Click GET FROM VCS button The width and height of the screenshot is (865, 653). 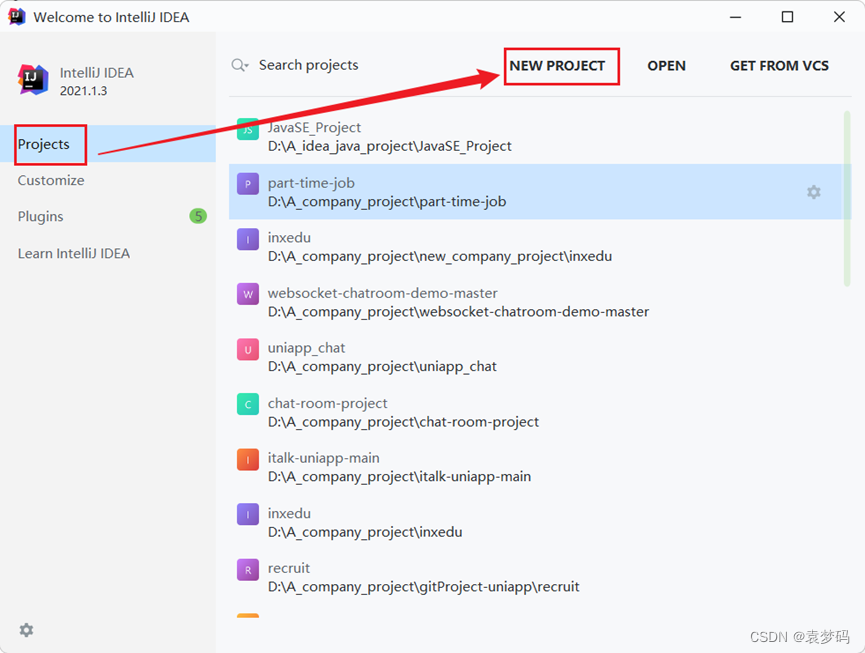tap(779, 66)
